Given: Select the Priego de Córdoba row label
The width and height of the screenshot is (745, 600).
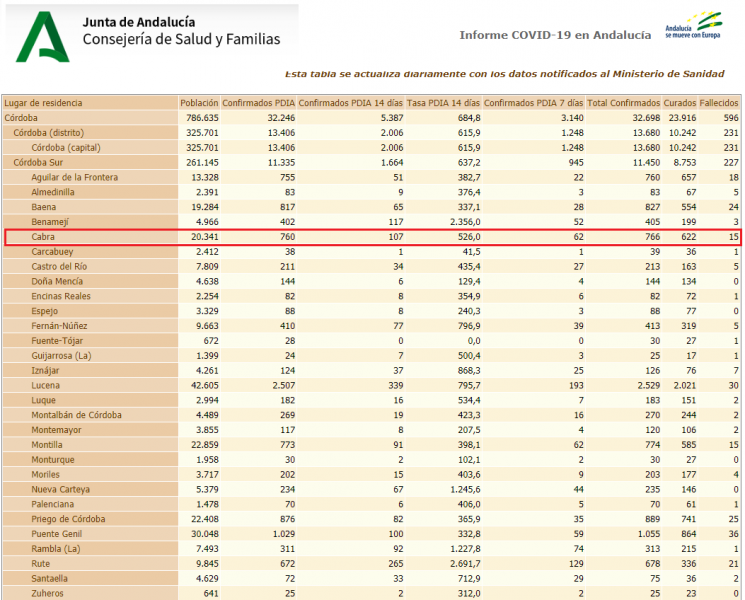Looking at the screenshot, I should point(68,519).
